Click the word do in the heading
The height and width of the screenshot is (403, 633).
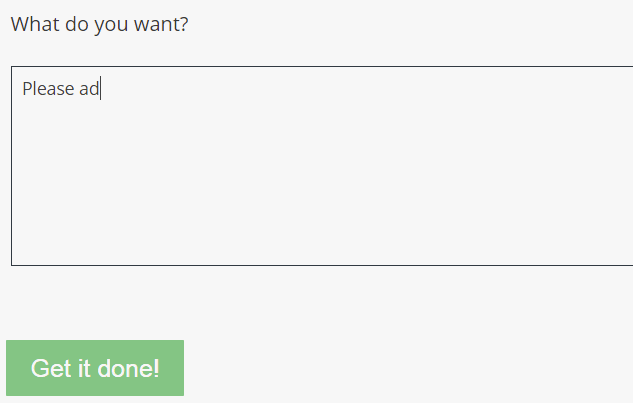pyautogui.click(x=77, y=24)
